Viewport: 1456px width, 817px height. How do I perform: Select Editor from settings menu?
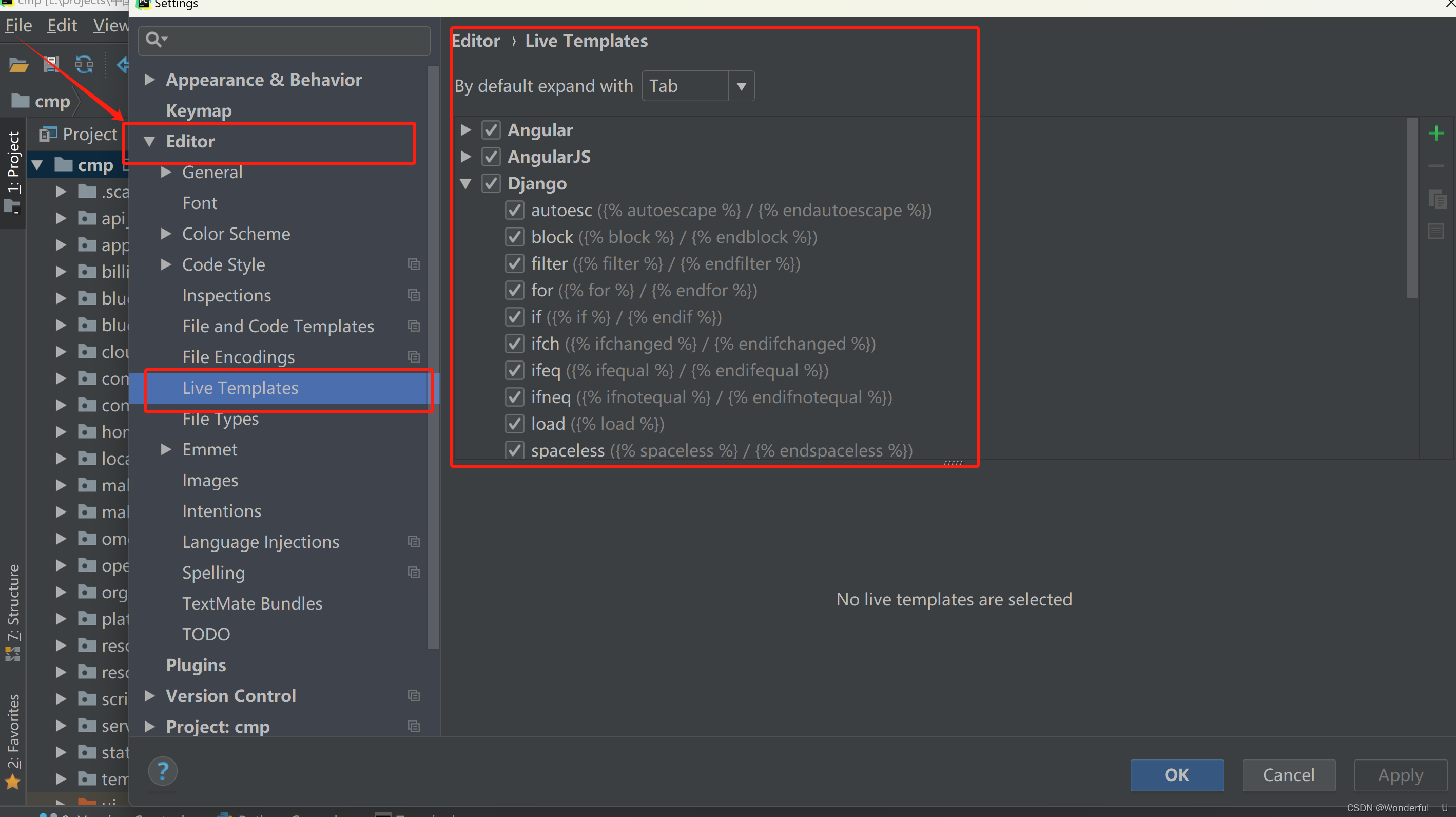[x=190, y=141]
